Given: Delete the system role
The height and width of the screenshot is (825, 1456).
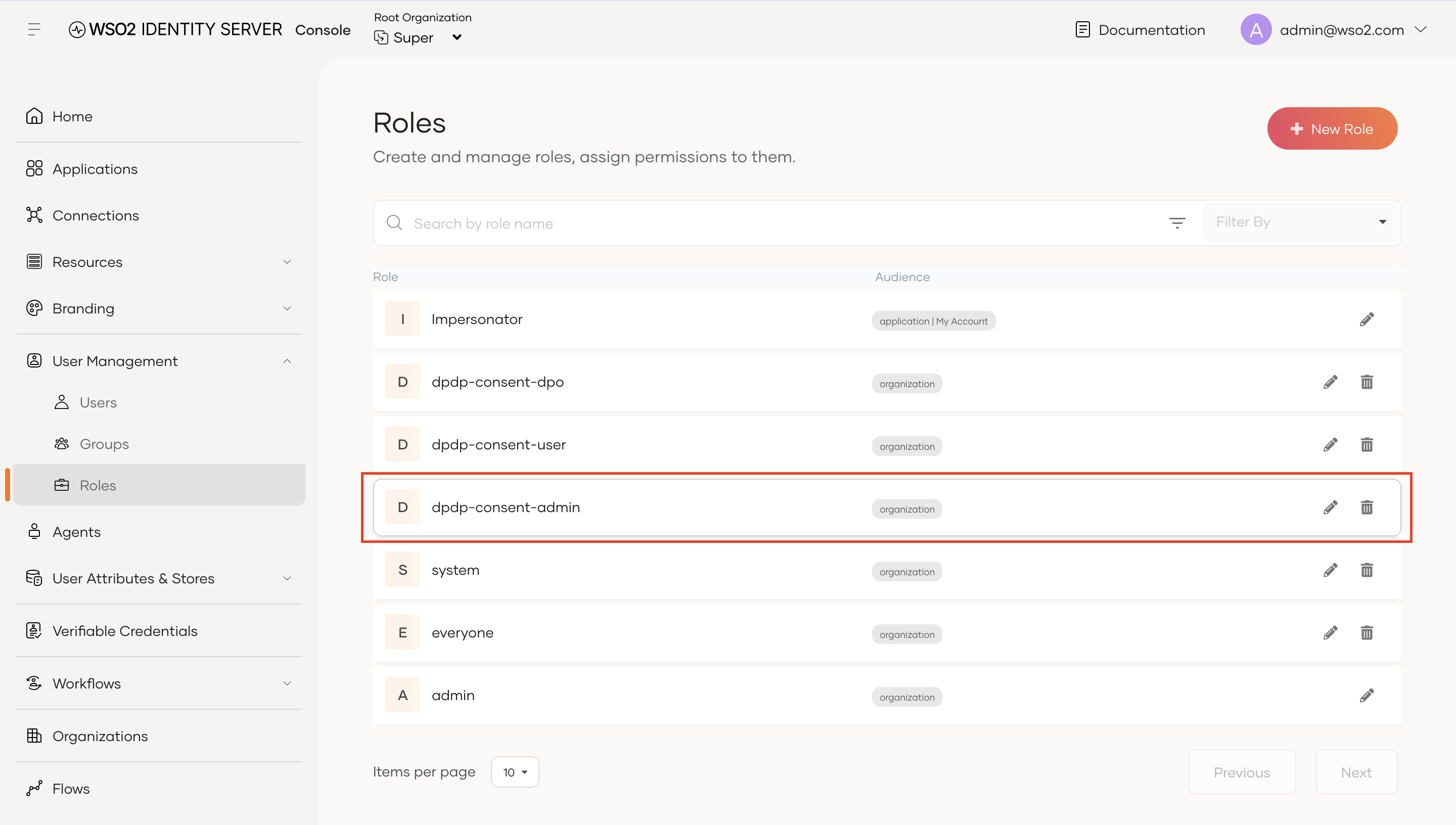Looking at the screenshot, I should pos(1367,570).
